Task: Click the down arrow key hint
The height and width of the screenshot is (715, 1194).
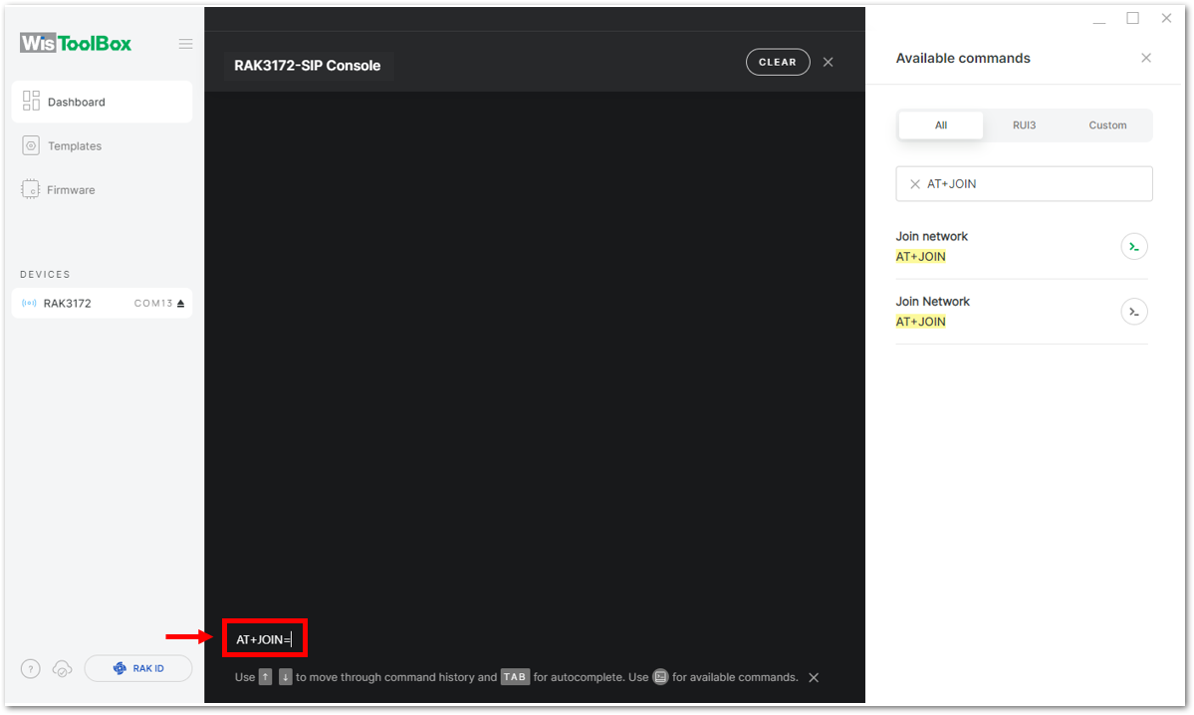Action: click(286, 677)
